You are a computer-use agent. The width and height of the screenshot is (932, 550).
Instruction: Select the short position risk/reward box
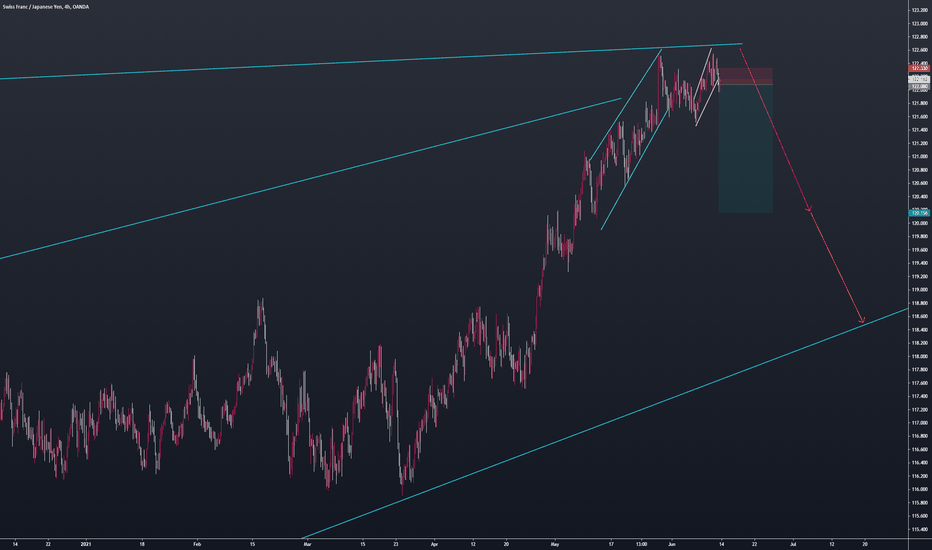[x=745, y=140]
